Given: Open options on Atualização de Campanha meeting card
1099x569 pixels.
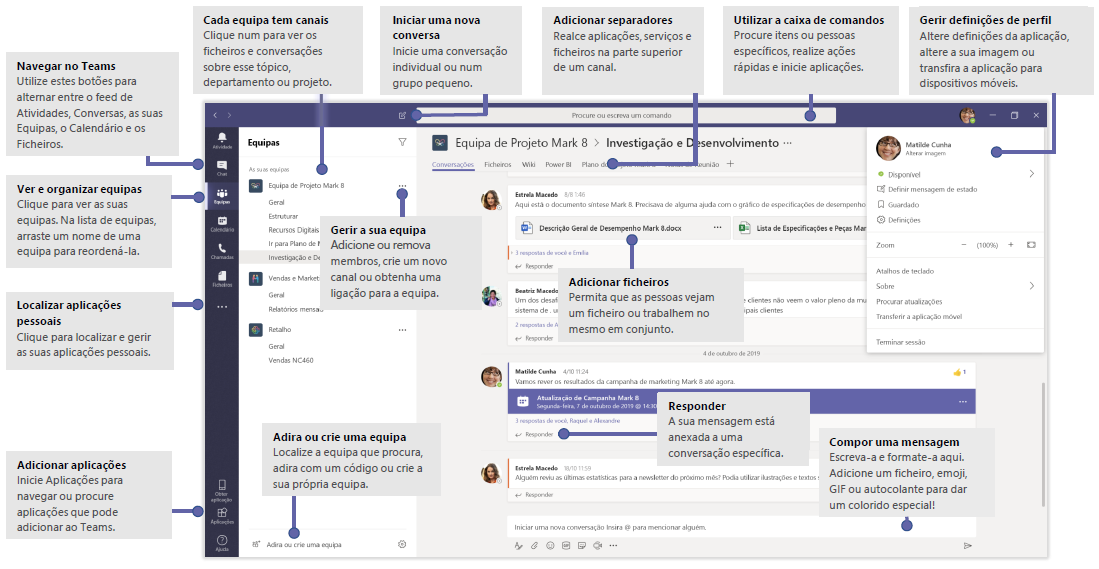Looking at the screenshot, I should [x=963, y=402].
